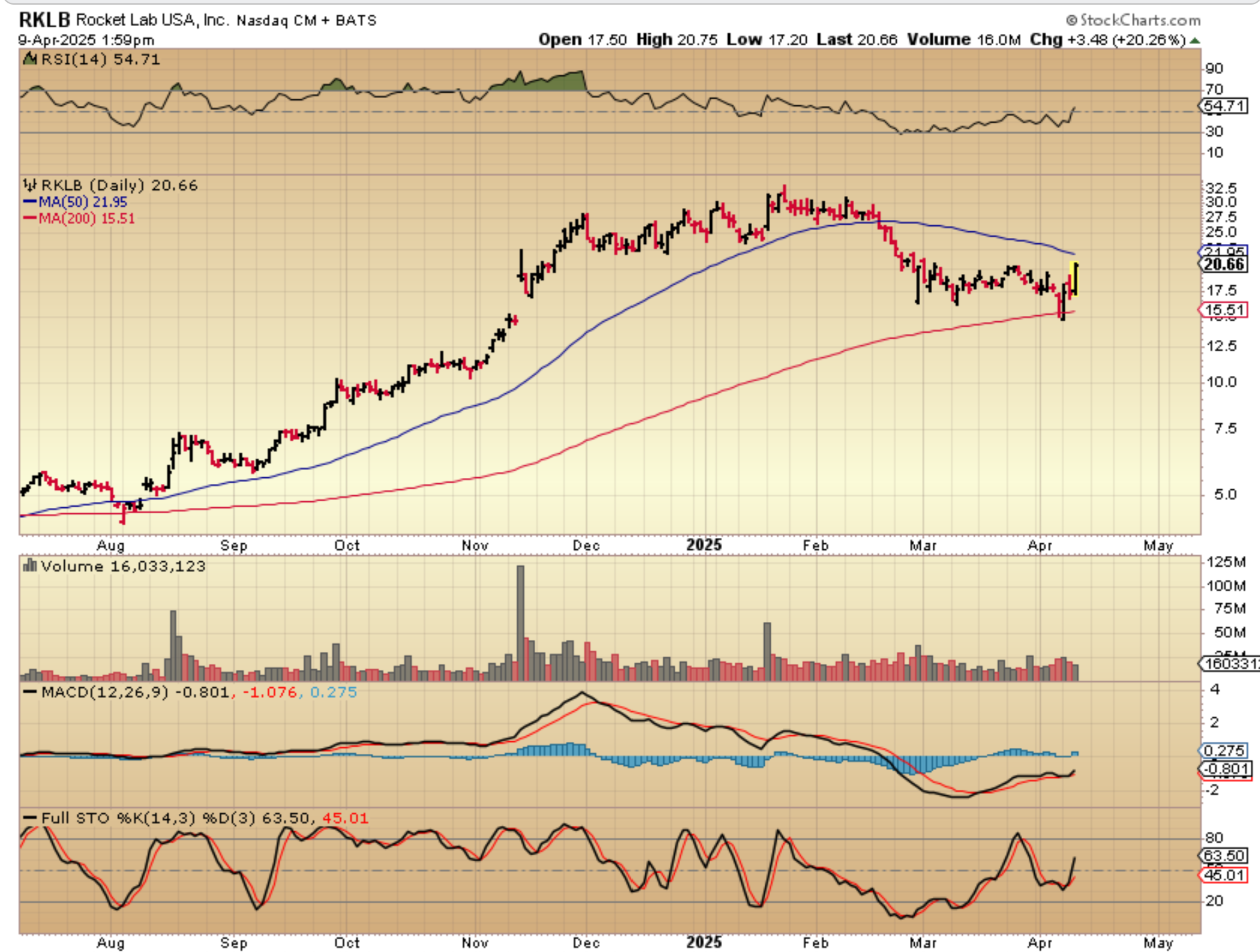Click the 5.0 label on the price axis
Screen dimensions: 1260x952
tap(1225, 495)
